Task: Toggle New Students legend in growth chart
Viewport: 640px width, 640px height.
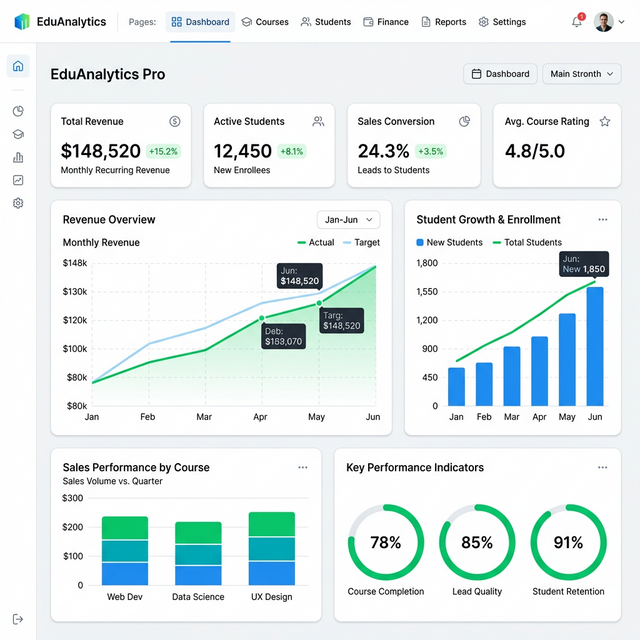Action: pyautogui.click(x=449, y=243)
